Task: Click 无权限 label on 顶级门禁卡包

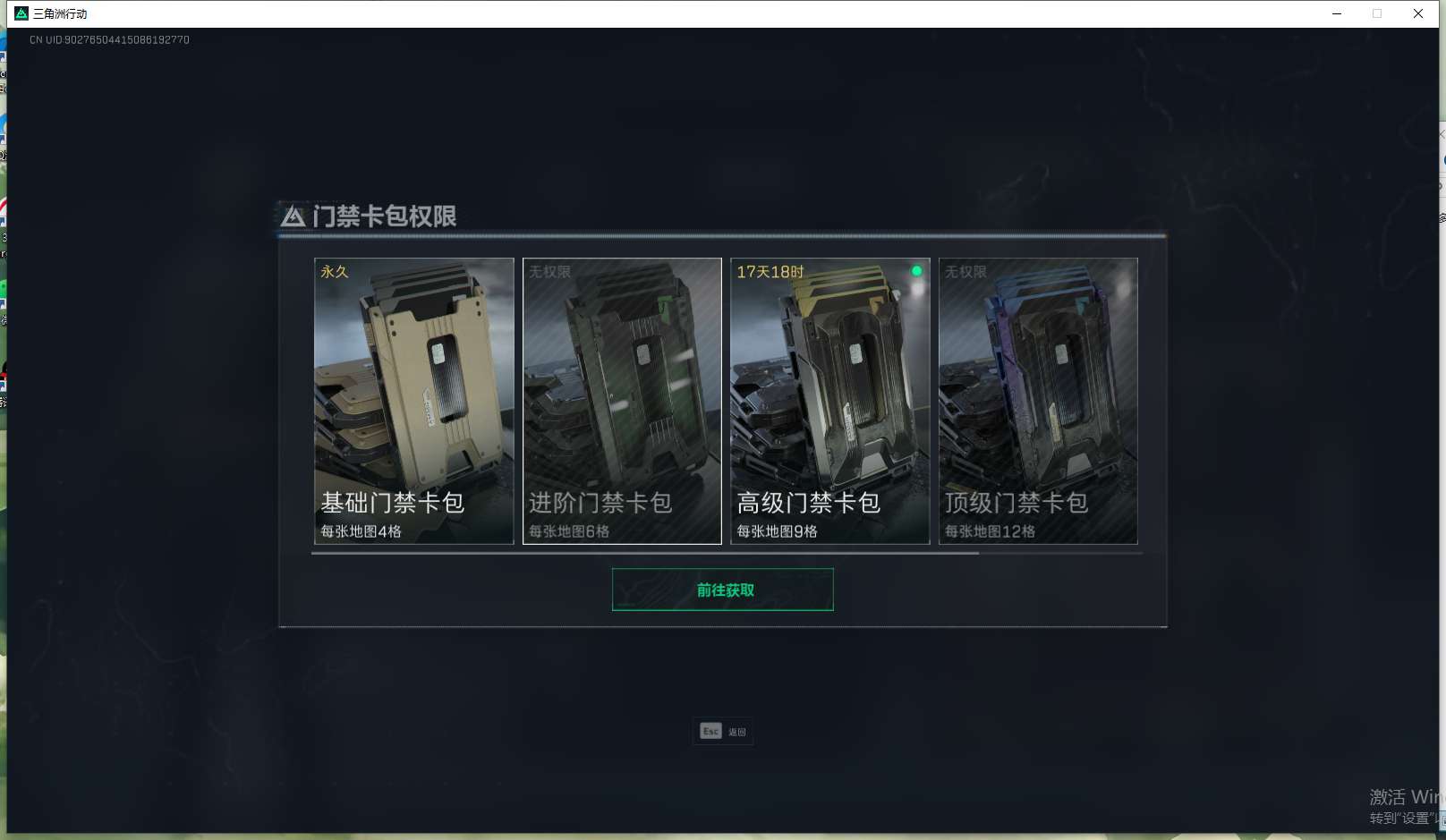Action: pos(965,271)
